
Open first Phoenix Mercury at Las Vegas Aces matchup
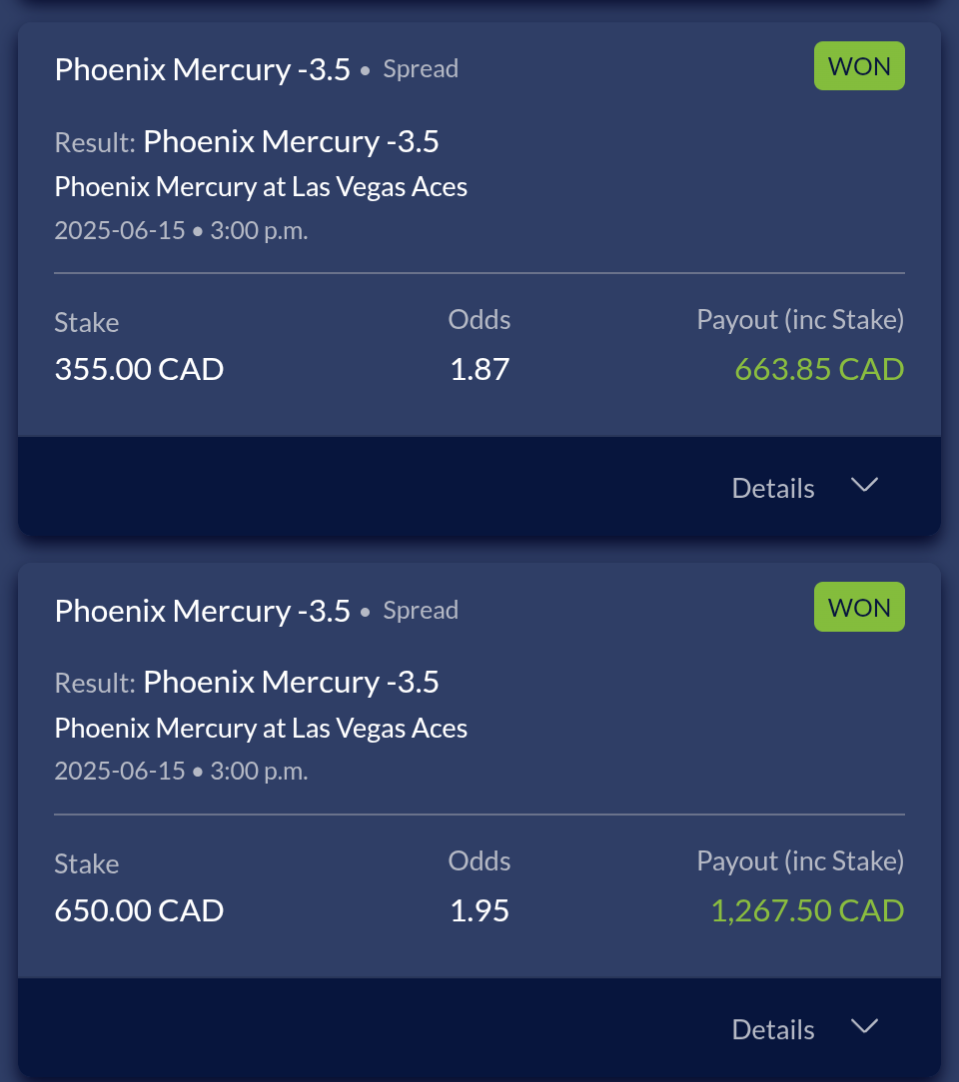click(261, 187)
